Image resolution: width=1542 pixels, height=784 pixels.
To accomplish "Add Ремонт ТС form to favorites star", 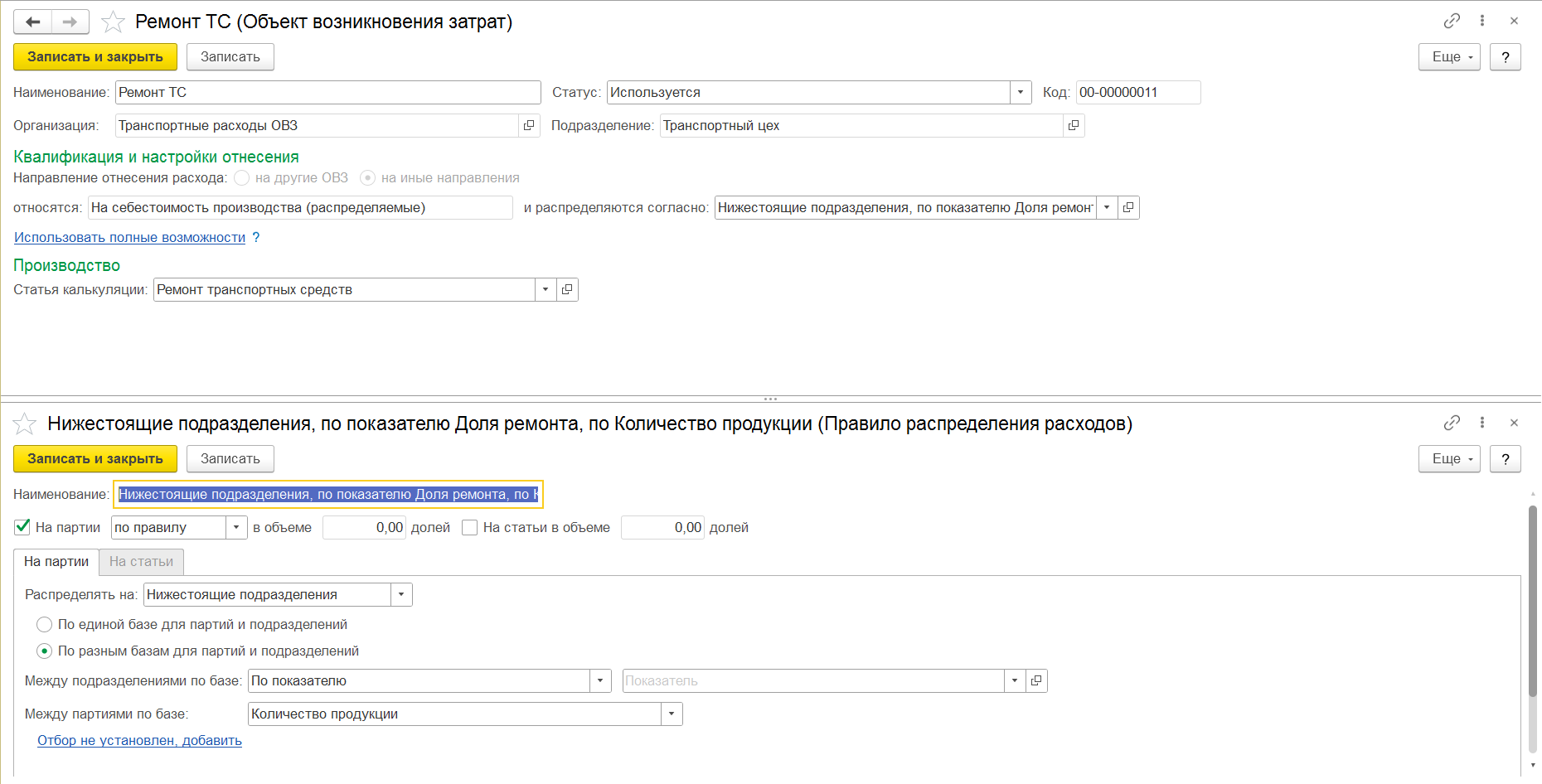I will 113,22.
